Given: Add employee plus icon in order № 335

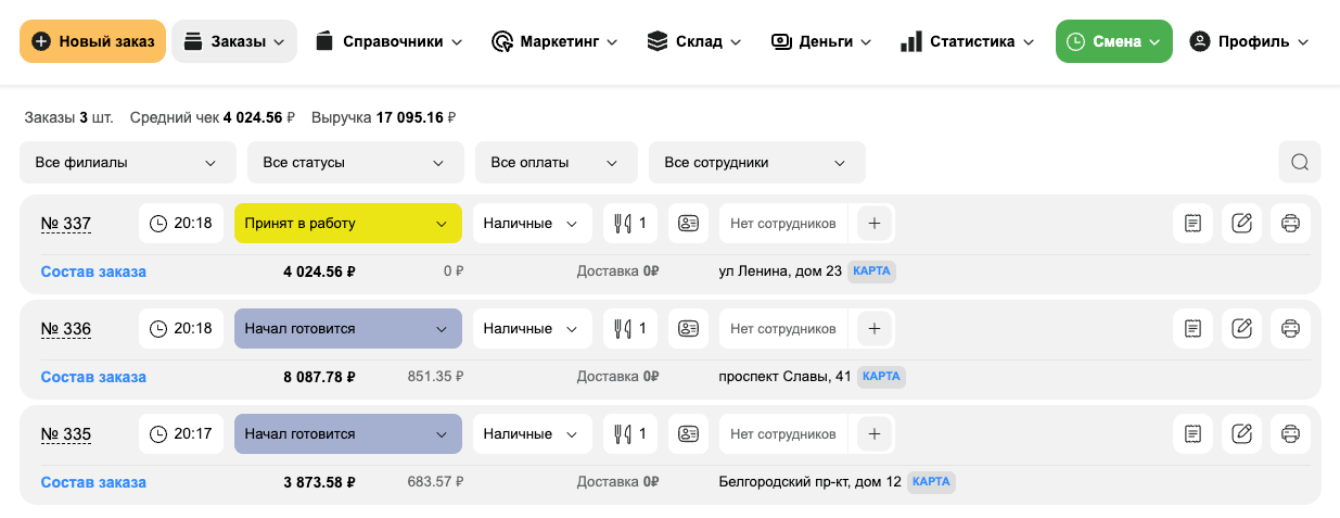Looking at the screenshot, I should [x=874, y=434].
